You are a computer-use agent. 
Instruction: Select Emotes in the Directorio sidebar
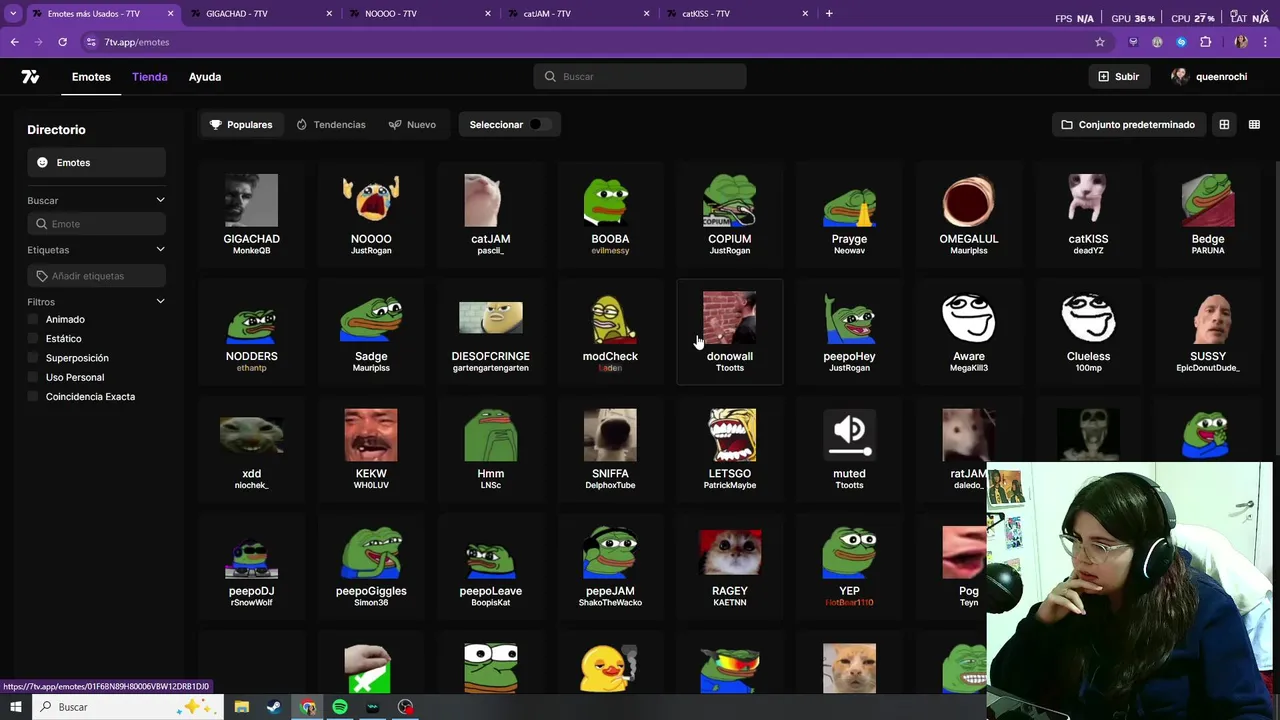[x=96, y=163]
